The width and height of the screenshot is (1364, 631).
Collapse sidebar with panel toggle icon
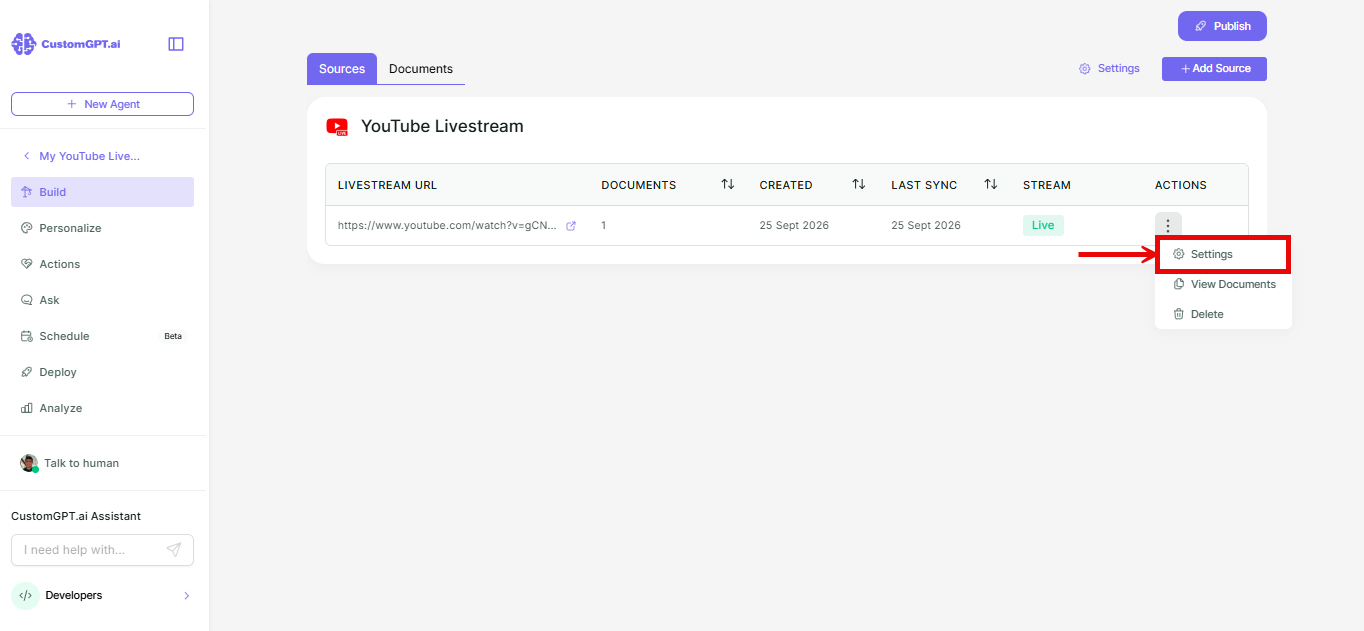point(176,44)
